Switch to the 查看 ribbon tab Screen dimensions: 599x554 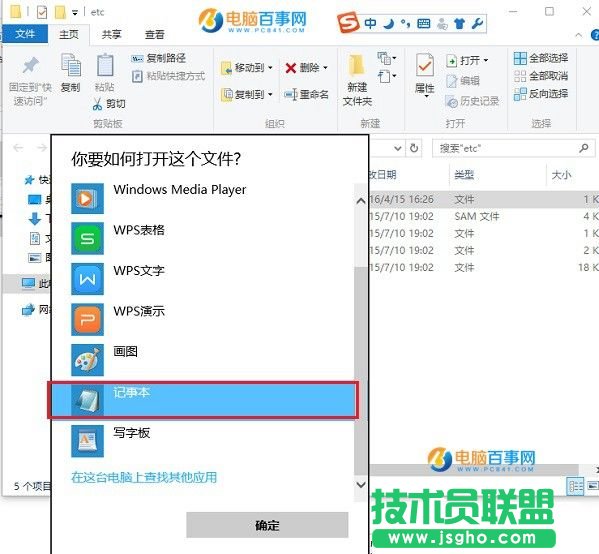(154, 35)
